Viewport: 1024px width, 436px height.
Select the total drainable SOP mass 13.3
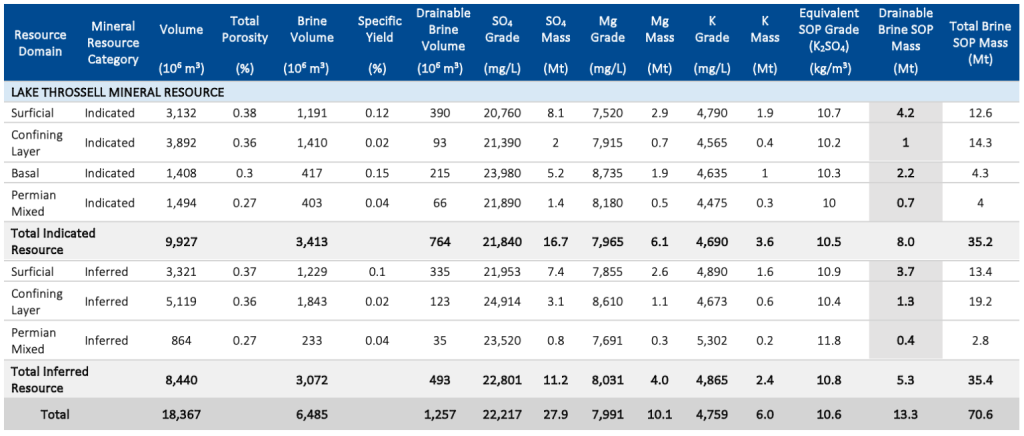[905, 416]
